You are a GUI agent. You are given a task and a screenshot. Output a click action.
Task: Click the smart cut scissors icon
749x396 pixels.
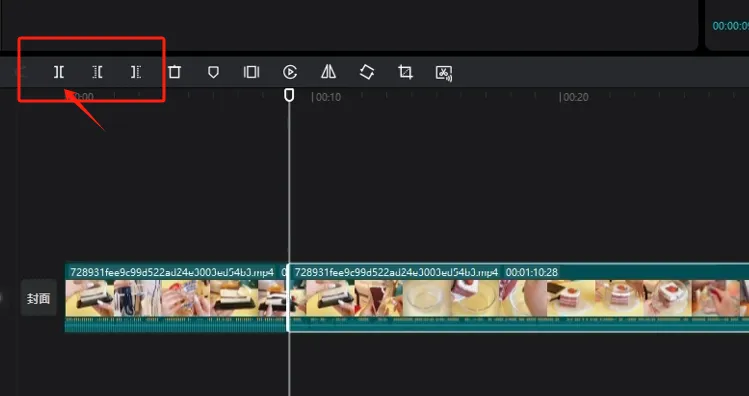tap(444, 73)
